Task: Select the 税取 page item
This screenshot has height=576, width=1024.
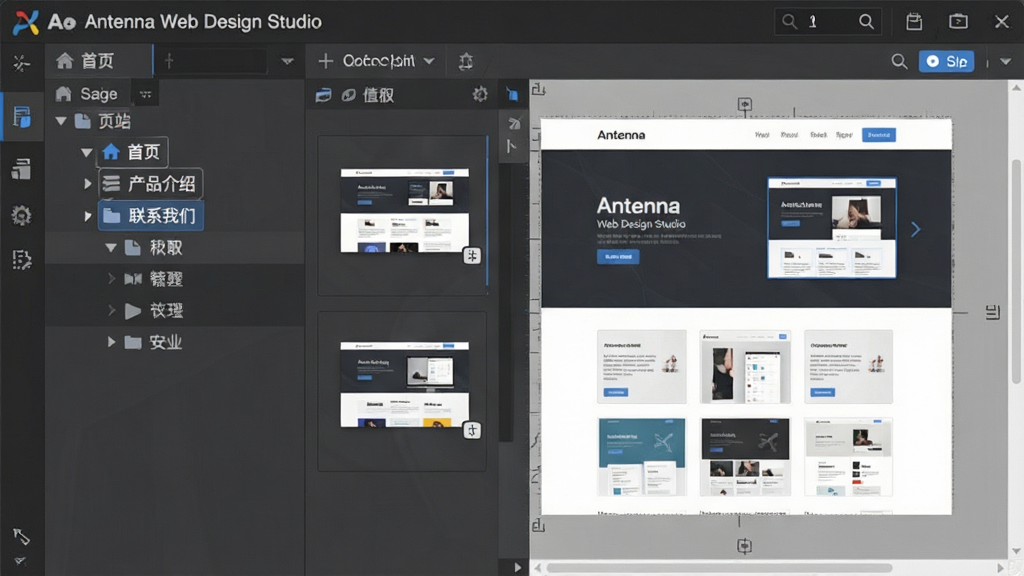Action: (153, 248)
